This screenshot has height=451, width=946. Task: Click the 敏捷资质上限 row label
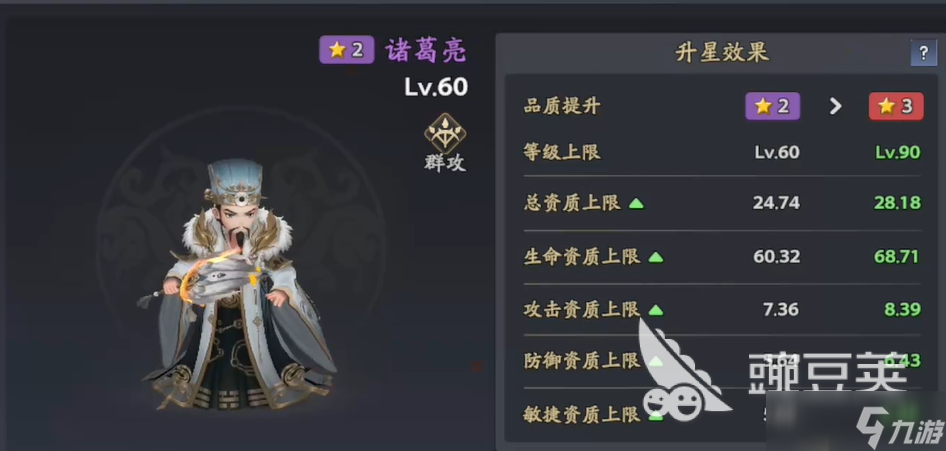[582, 414]
